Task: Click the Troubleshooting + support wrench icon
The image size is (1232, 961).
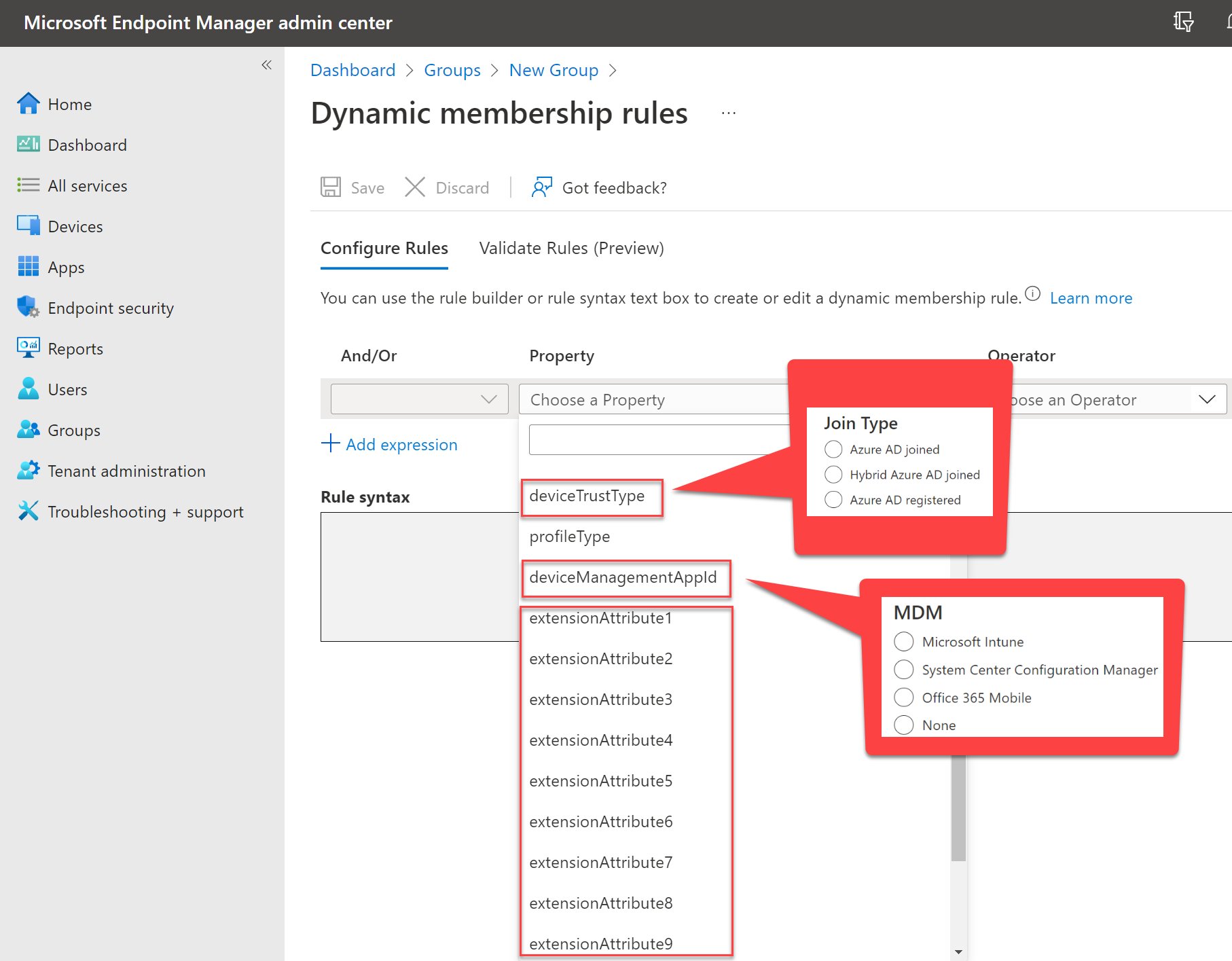Action: (x=28, y=511)
